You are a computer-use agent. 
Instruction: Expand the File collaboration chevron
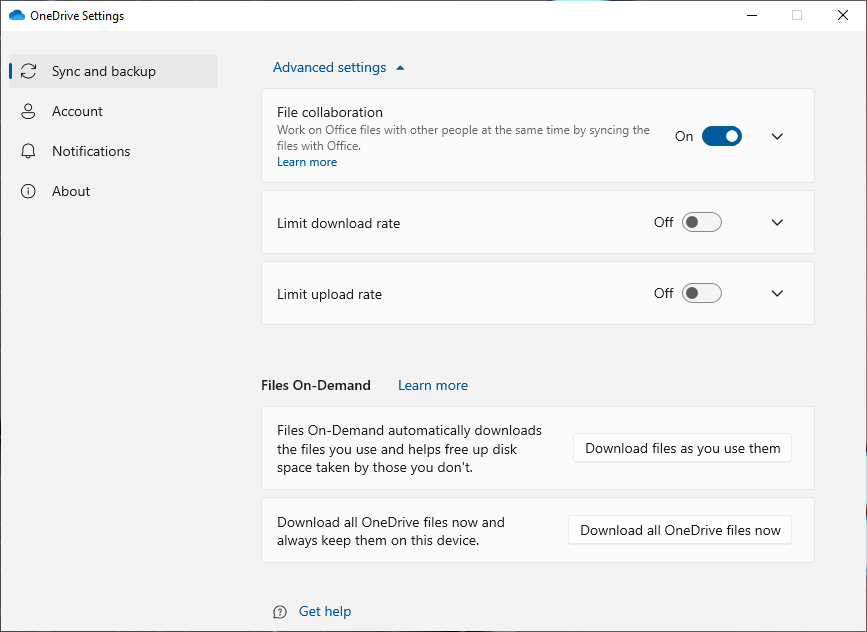[x=777, y=136]
